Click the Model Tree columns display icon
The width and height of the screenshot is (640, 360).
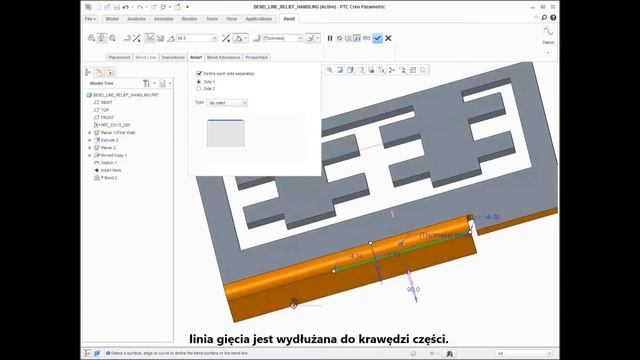click(x=162, y=83)
